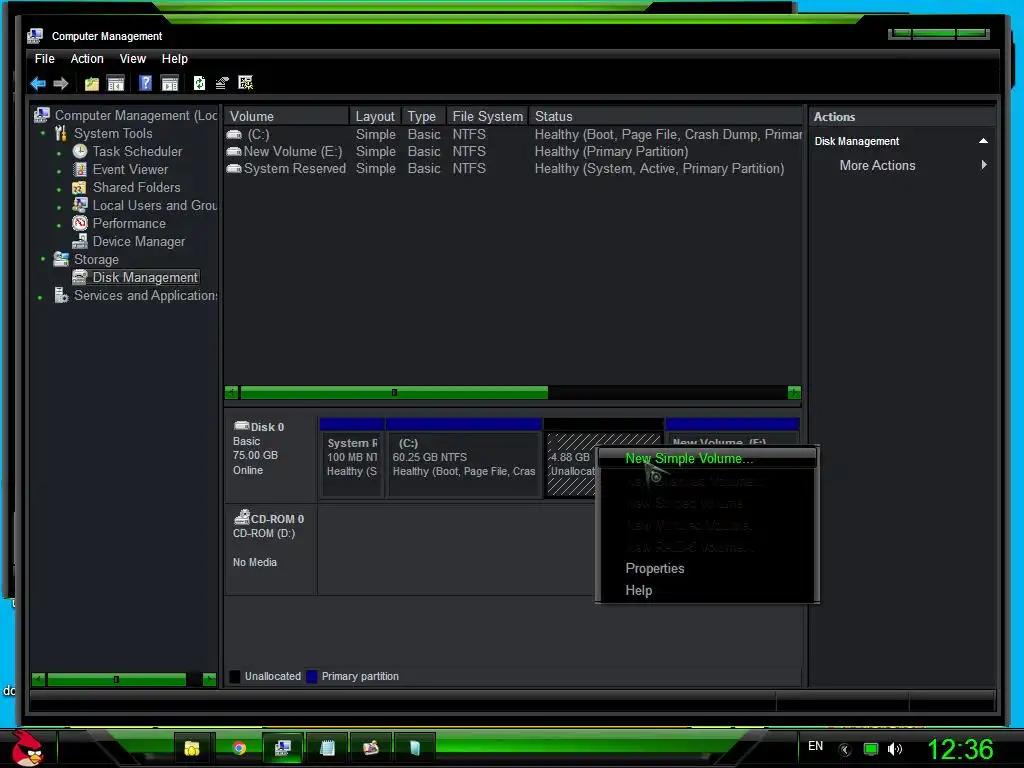This screenshot has height=768, width=1024.
Task: Sort by the Volume column header
Action: point(287,116)
